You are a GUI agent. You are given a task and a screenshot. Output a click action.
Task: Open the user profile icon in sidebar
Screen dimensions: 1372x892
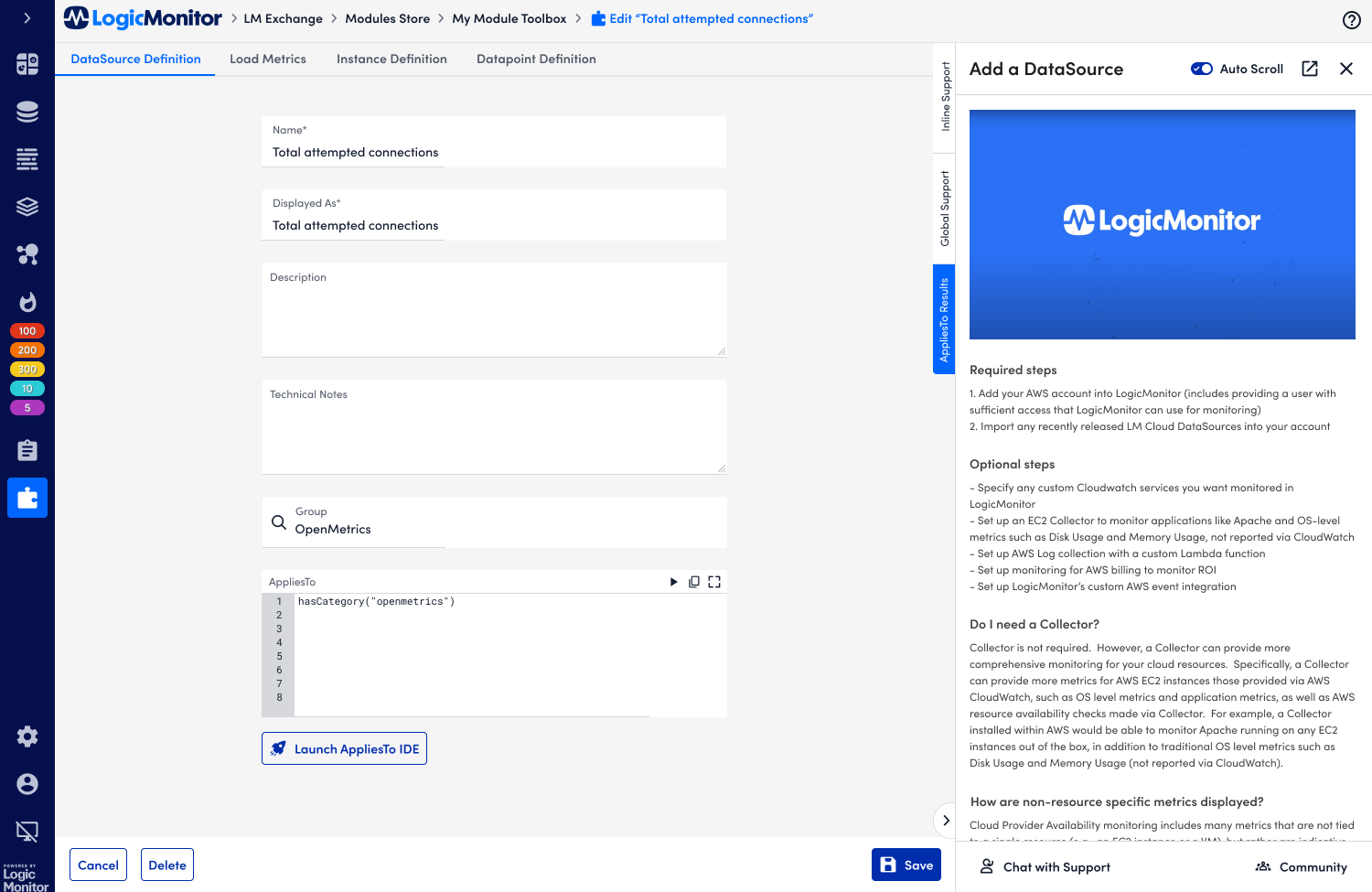click(27, 784)
